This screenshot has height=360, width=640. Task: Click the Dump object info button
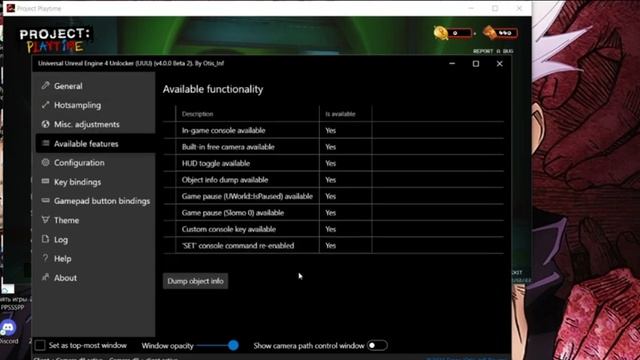tap(196, 281)
